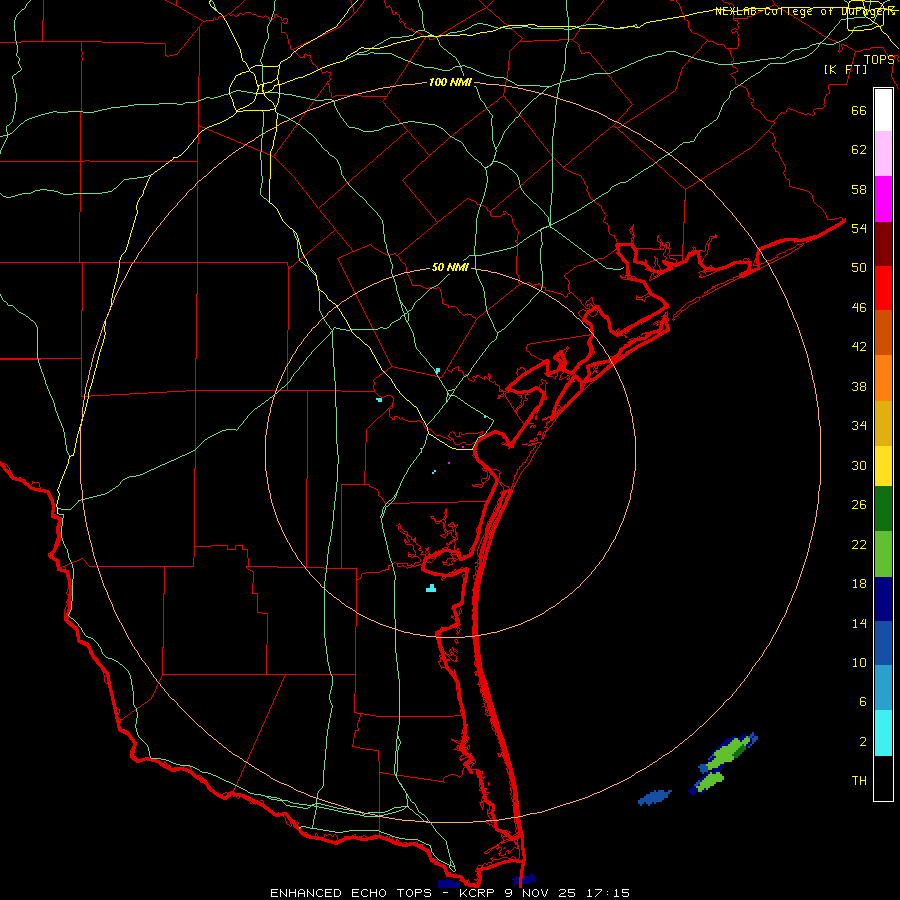Screen dimensions: 900x900
Task: Click the dark red 54 kft legend swatch
Action: pyautogui.click(x=883, y=245)
